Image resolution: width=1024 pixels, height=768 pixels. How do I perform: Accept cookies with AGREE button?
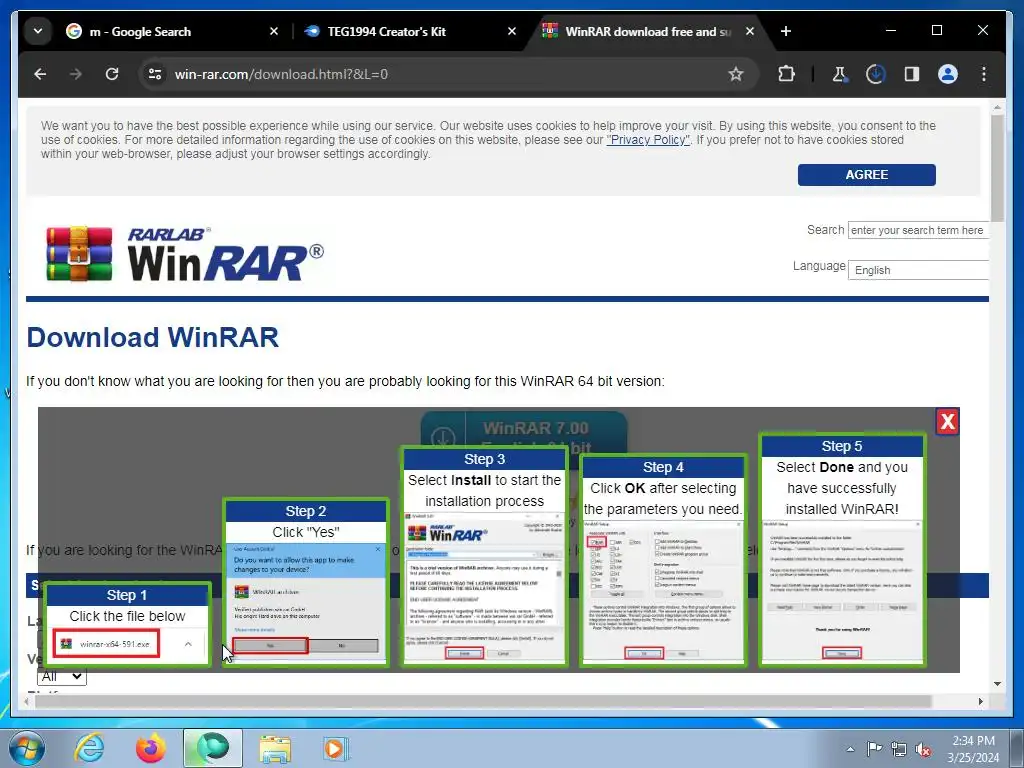[867, 175]
